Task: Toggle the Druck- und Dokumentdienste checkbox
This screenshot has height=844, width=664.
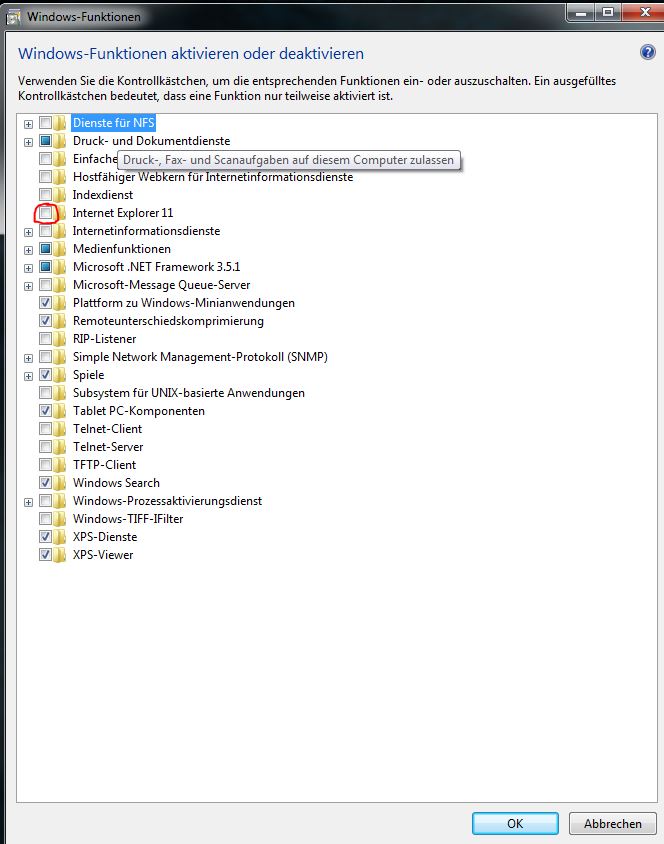Action: [46, 141]
